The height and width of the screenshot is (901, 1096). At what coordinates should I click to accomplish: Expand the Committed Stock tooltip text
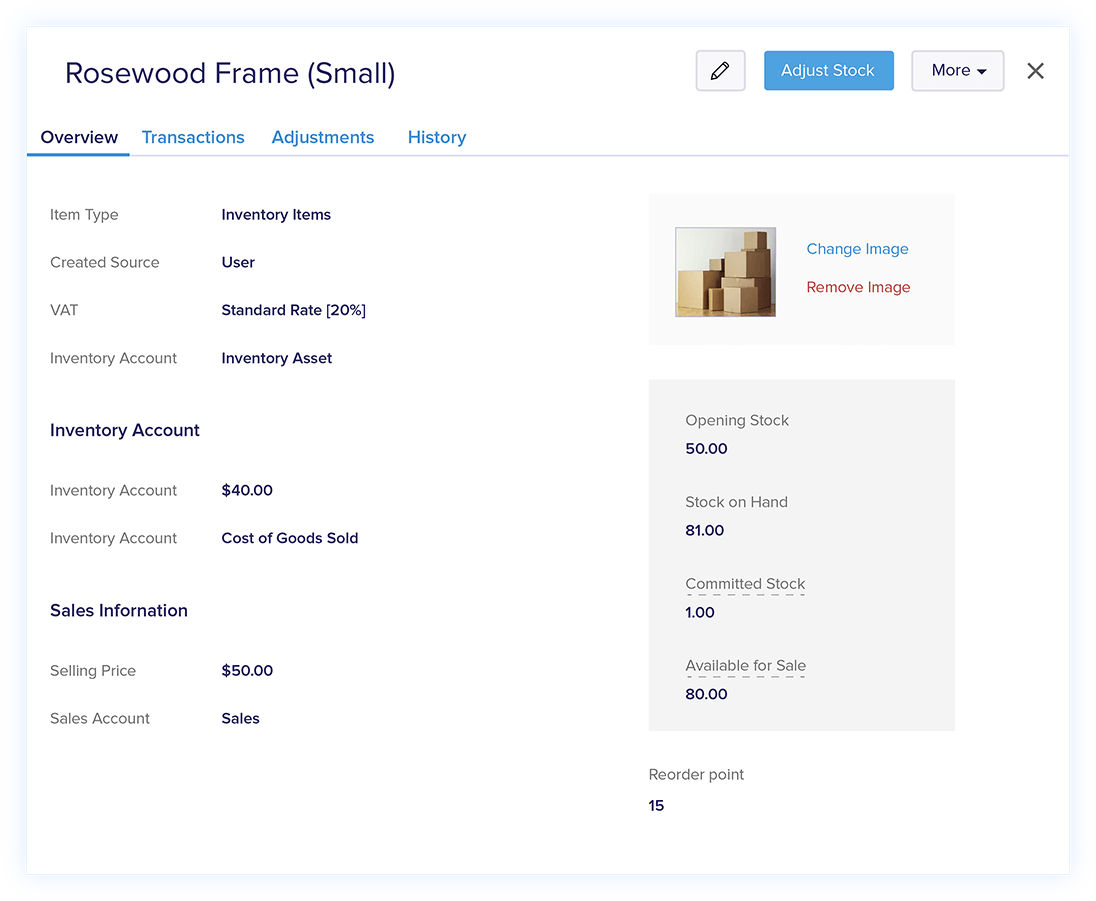(745, 584)
